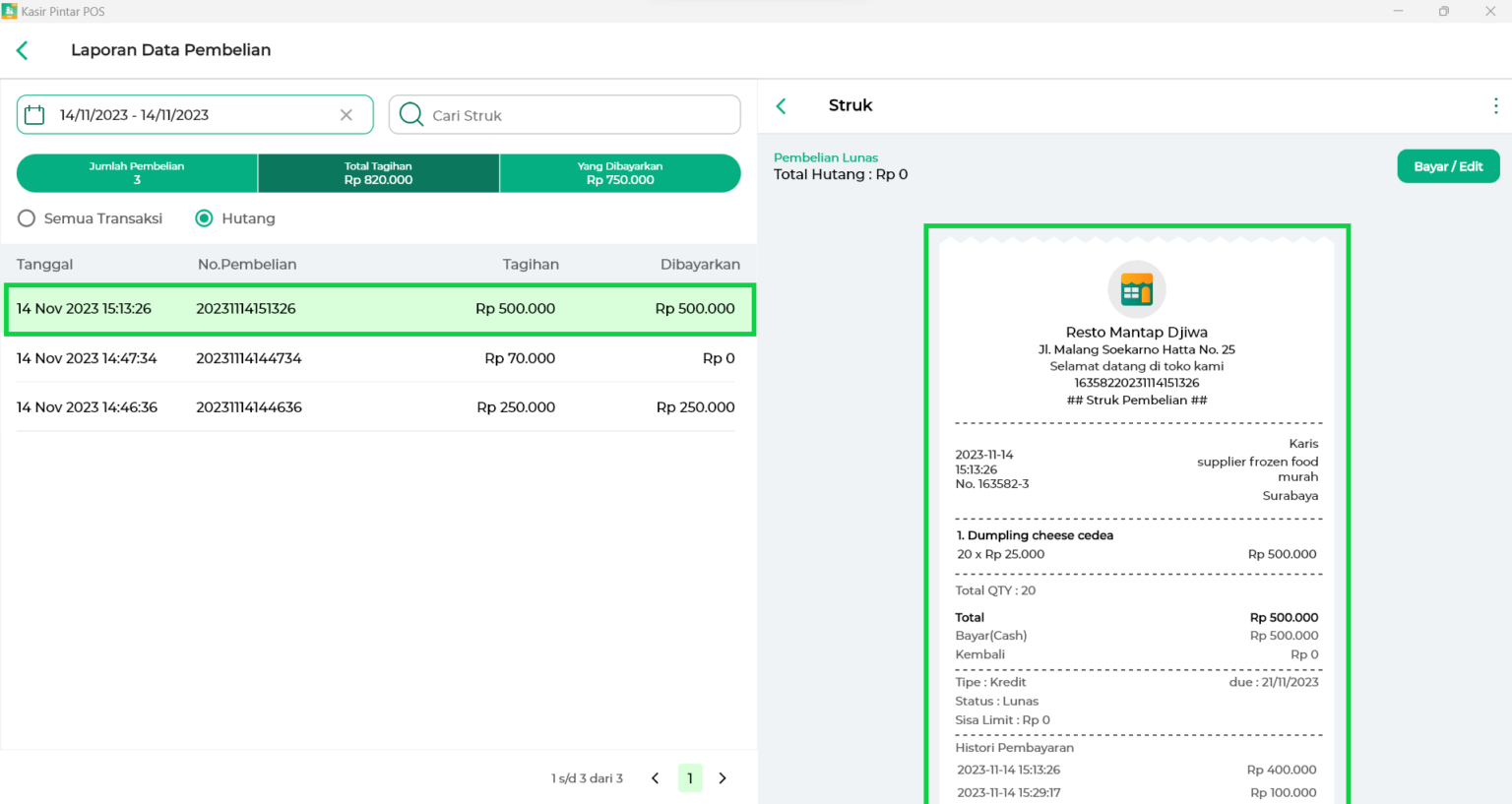Viewport: 1512px width, 804px height.
Task: Open the three-dot menu in Struk panel
Action: tap(1495, 106)
